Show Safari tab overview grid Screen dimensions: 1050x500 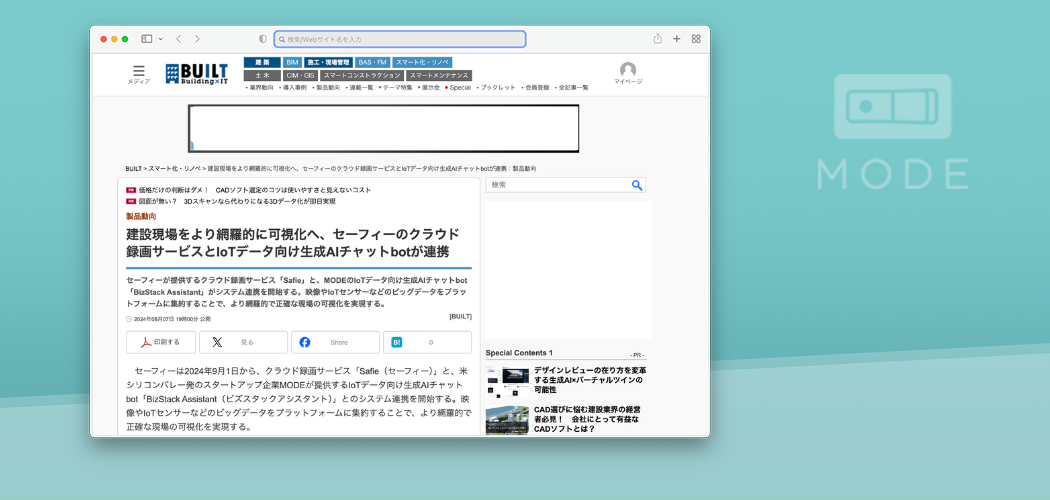tap(696, 39)
